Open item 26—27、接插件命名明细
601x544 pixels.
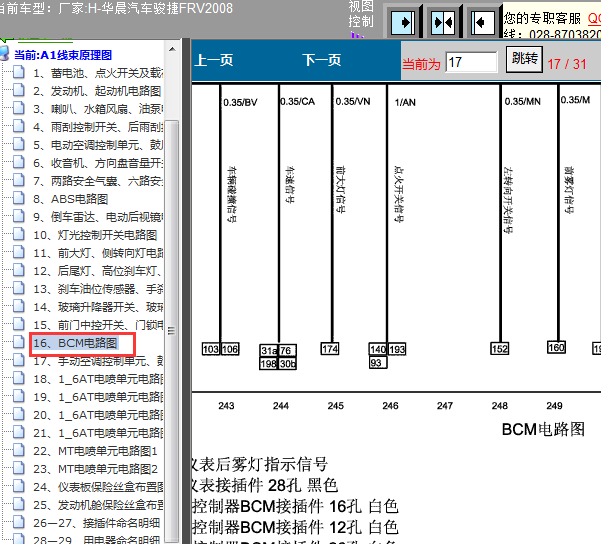(97, 523)
